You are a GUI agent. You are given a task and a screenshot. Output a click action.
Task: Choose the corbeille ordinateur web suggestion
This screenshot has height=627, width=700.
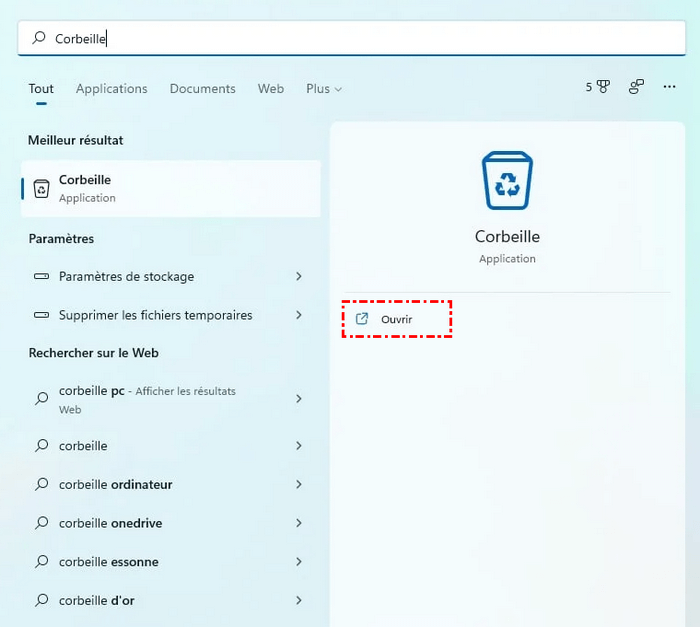tap(115, 484)
